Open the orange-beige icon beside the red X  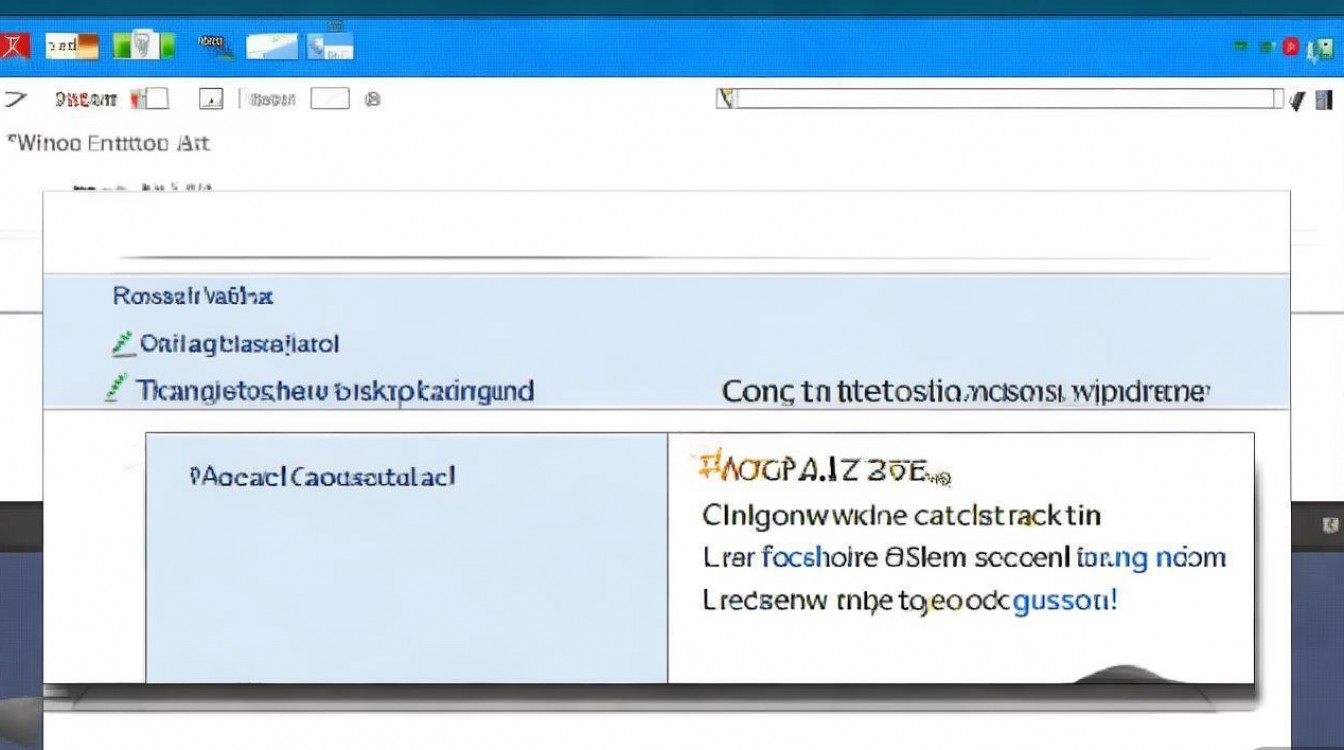point(74,46)
